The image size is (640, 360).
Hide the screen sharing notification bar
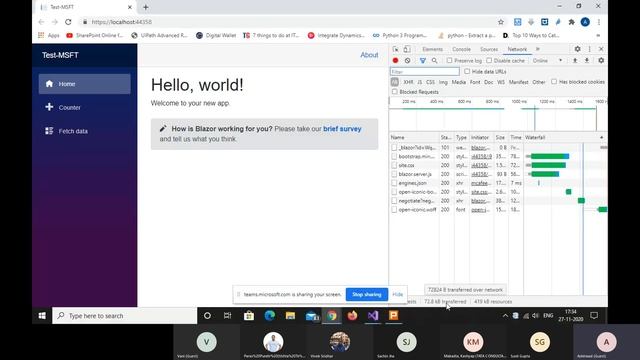(397, 294)
